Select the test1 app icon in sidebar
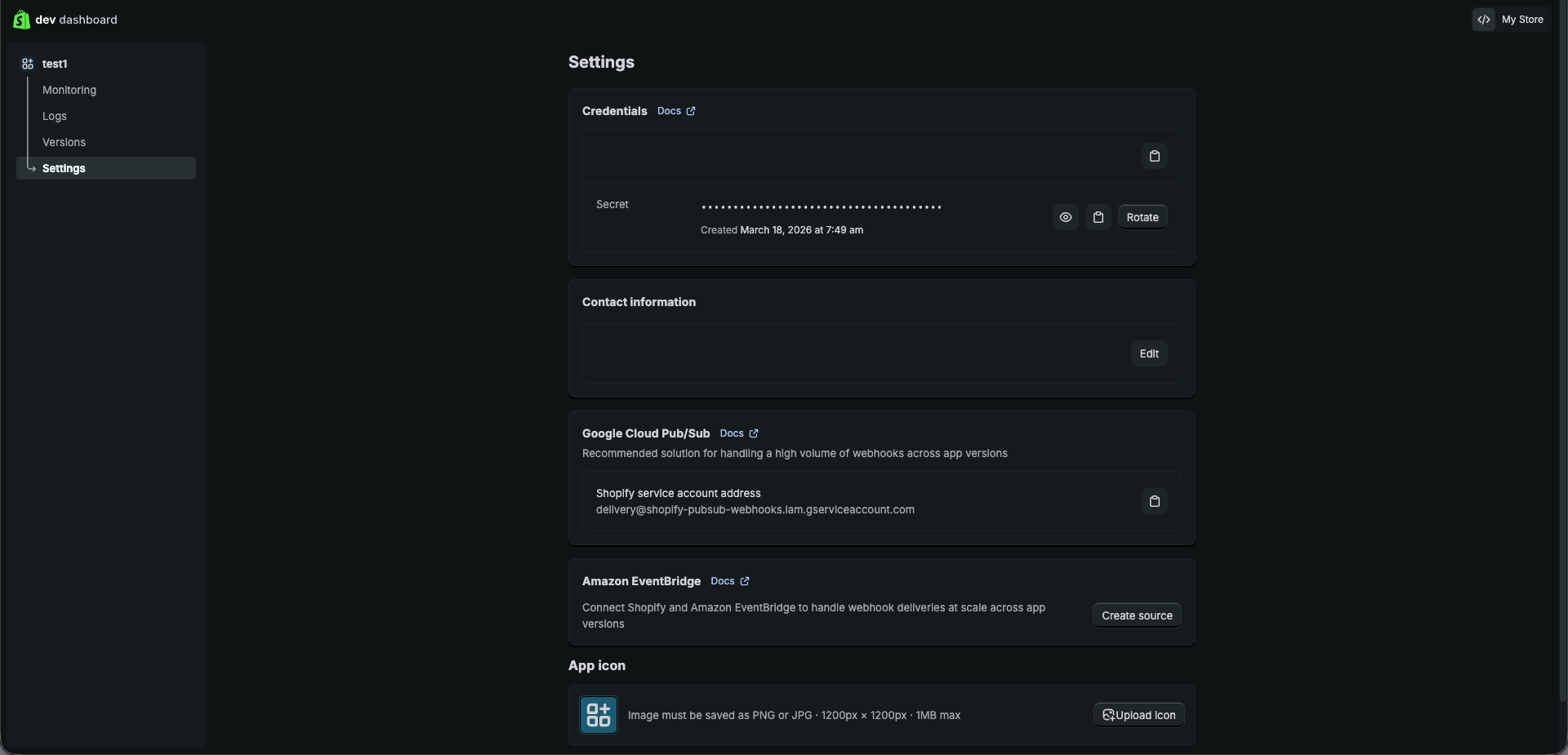The width and height of the screenshot is (1568, 755). 27,63
